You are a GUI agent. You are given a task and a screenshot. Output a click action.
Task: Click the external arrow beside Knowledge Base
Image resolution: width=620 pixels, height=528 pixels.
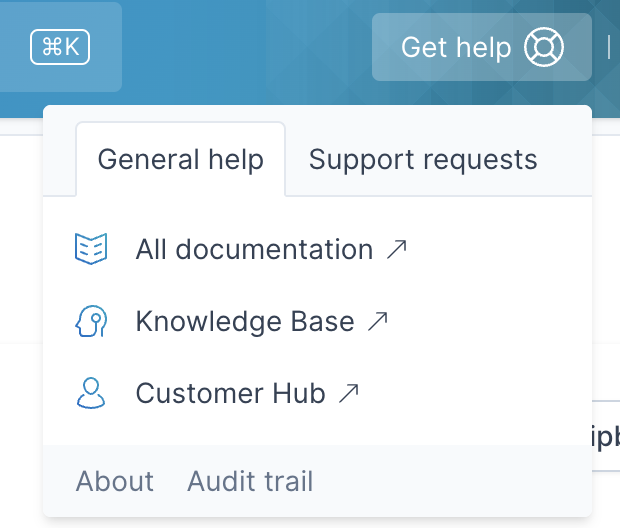pos(377,321)
